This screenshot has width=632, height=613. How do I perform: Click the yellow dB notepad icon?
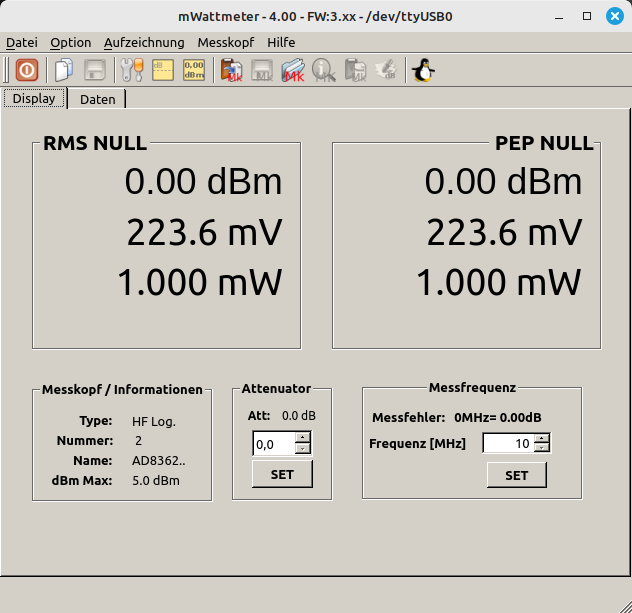coord(163,70)
